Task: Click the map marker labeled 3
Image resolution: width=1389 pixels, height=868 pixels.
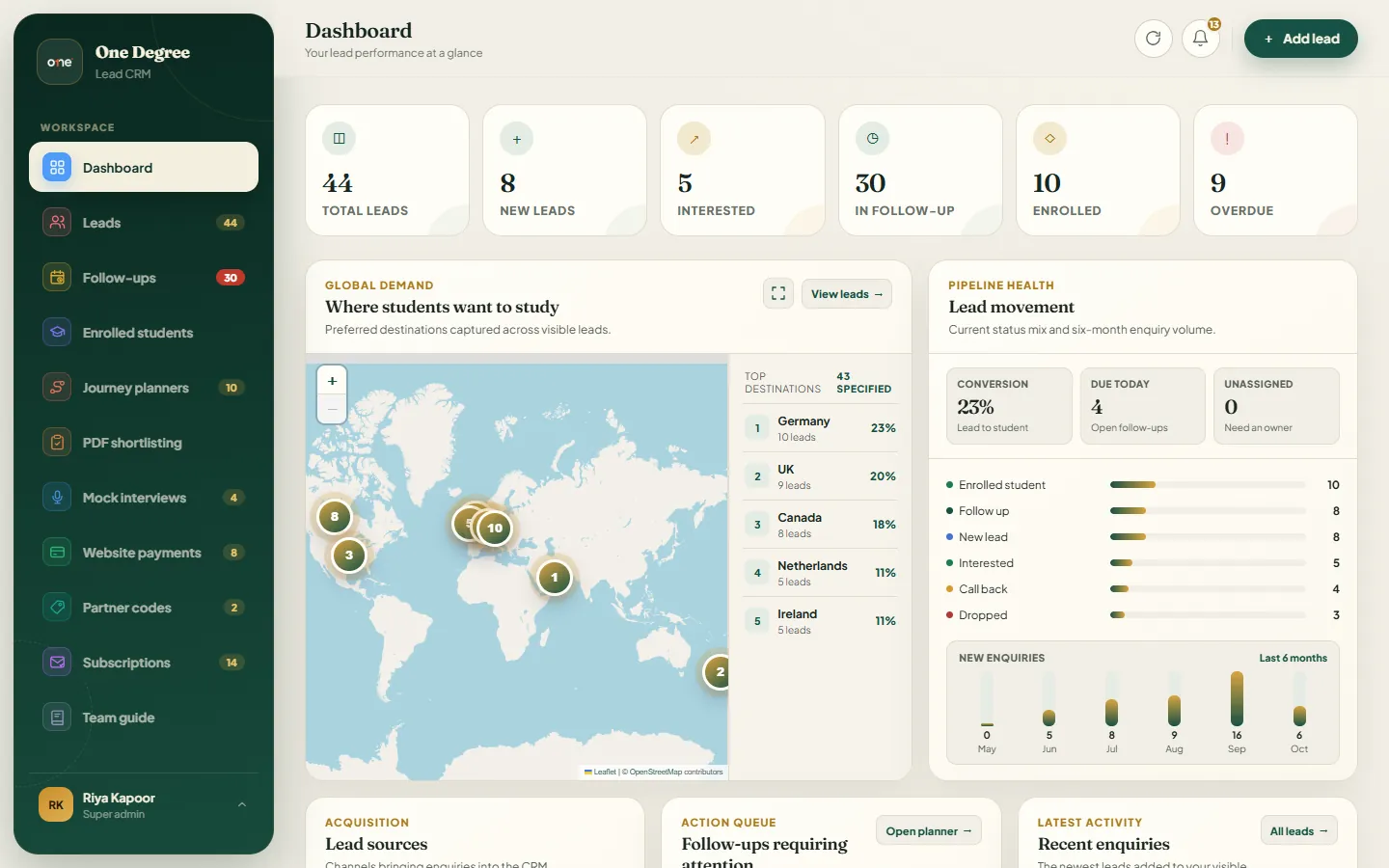Action: coord(349,555)
